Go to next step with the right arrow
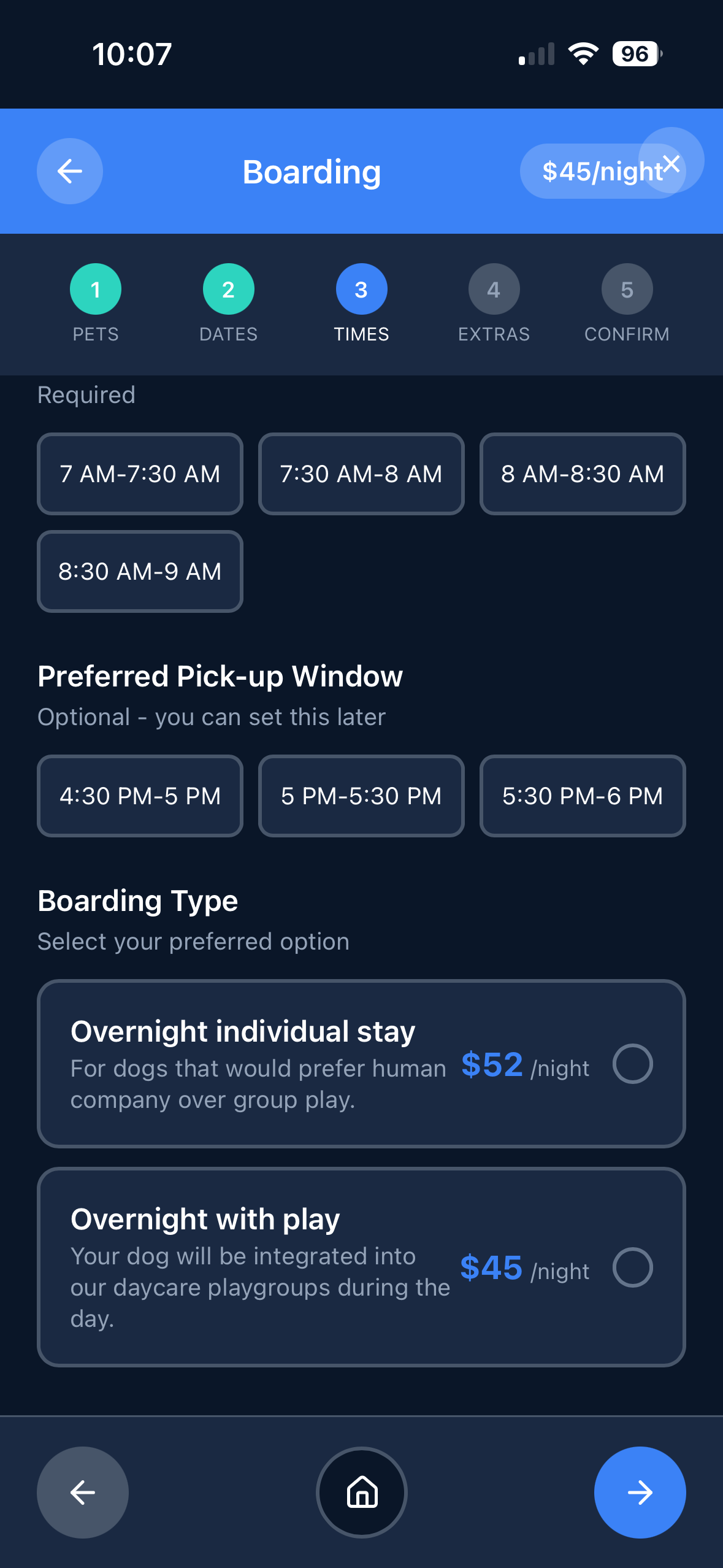Image resolution: width=723 pixels, height=1568 pixels. pos(640,1492)
